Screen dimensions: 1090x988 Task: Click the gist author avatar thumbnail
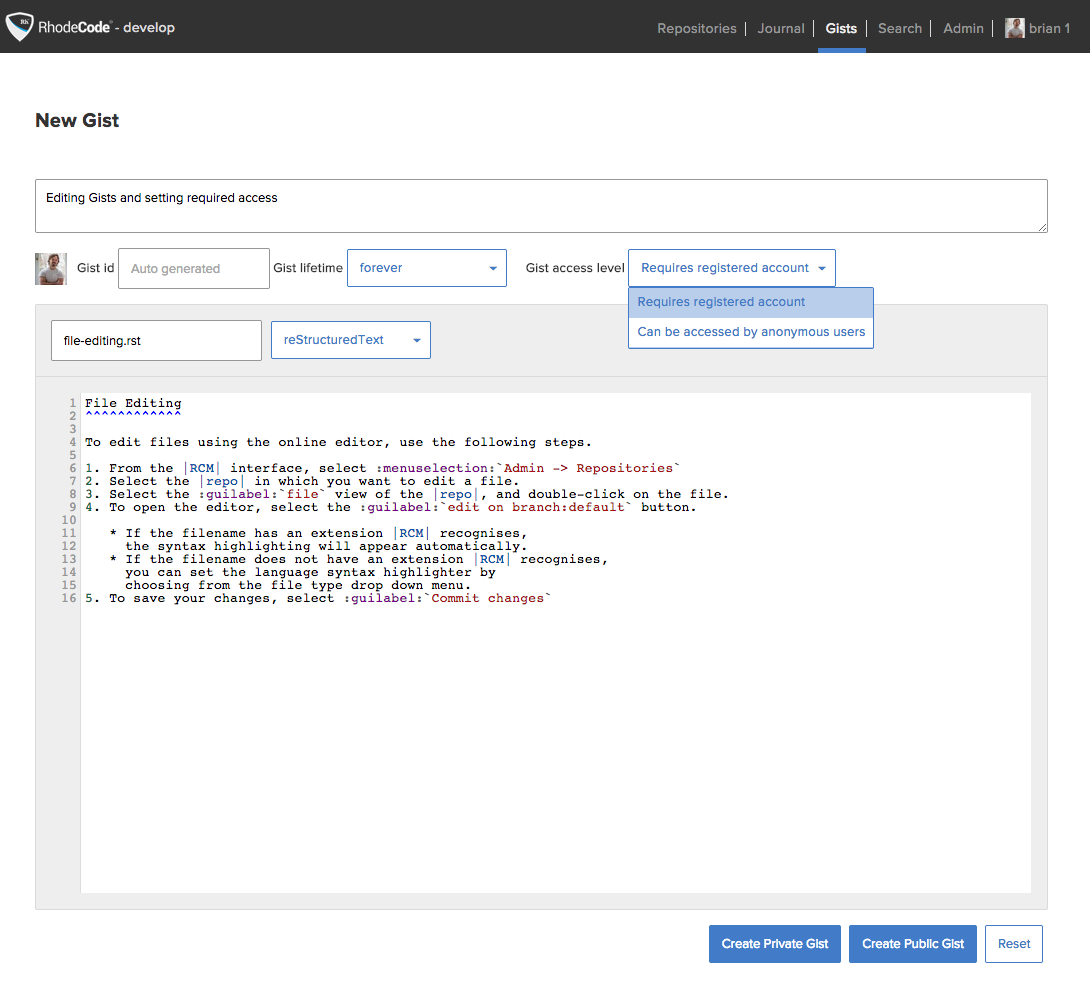coord(51,269)
